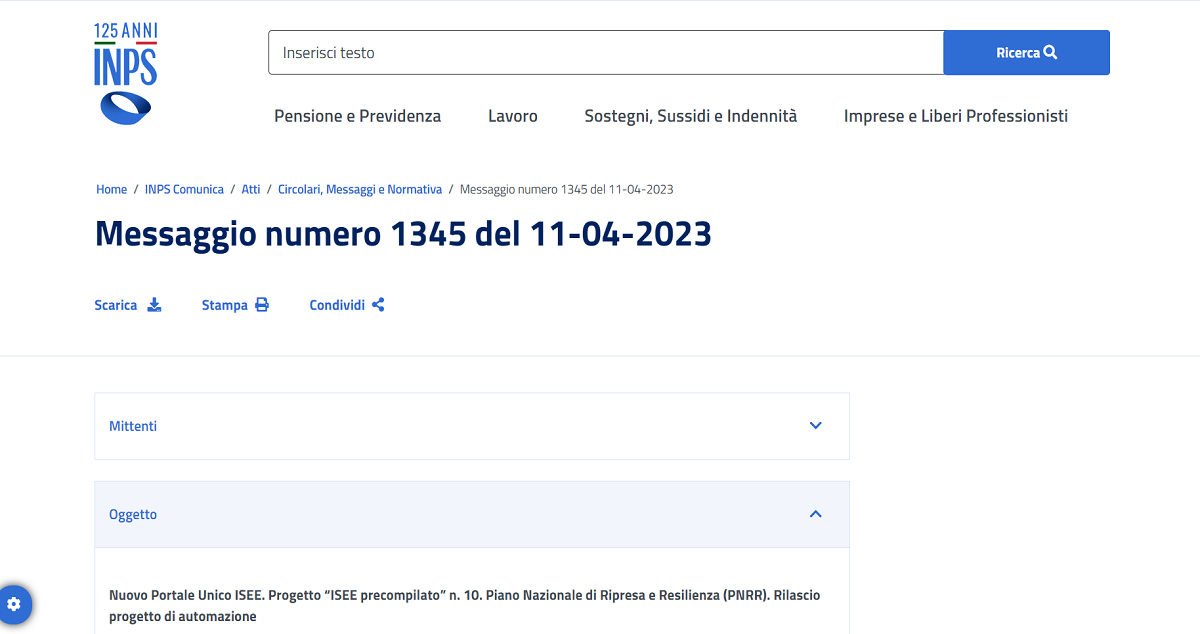This screenshot has height=634, width=1200.
Task: Click the printer icon next to Stampa
Action: pyautogui.click(x=261, y=304)
